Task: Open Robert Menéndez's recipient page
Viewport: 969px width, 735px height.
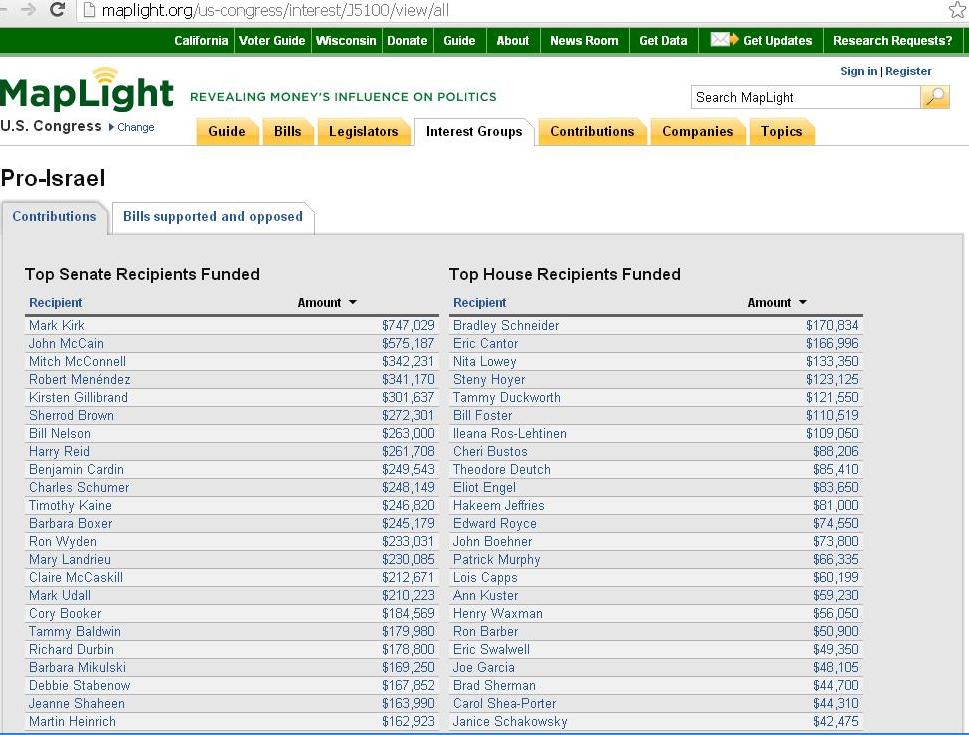Action: click(80, 379)
